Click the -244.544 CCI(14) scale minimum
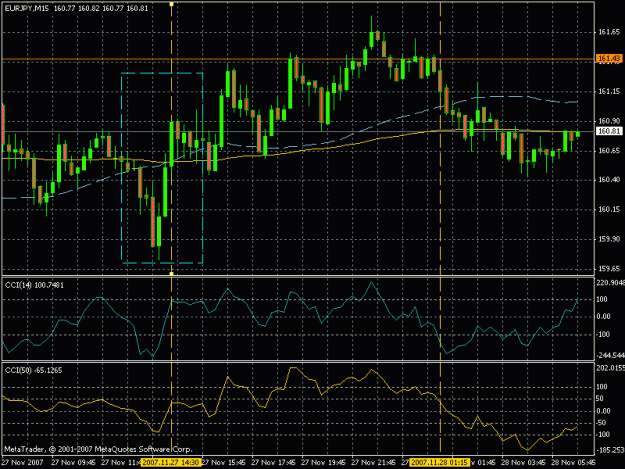This screenshot has height=469, width=625. click(x=611, y=355)
